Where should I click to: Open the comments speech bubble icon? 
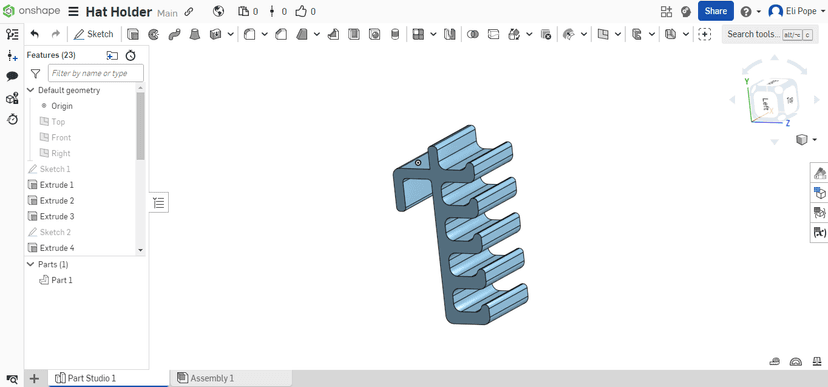click(12, 76)
